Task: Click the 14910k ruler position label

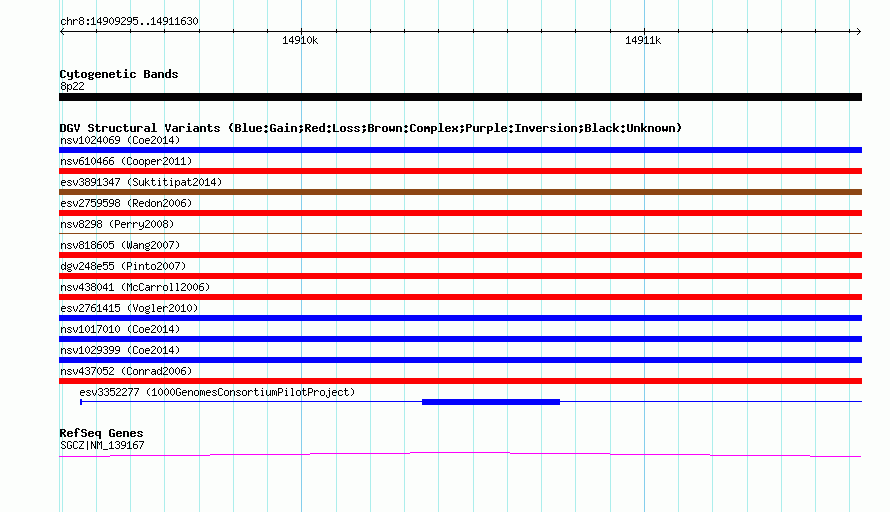Action: click(x=300, y=40)
